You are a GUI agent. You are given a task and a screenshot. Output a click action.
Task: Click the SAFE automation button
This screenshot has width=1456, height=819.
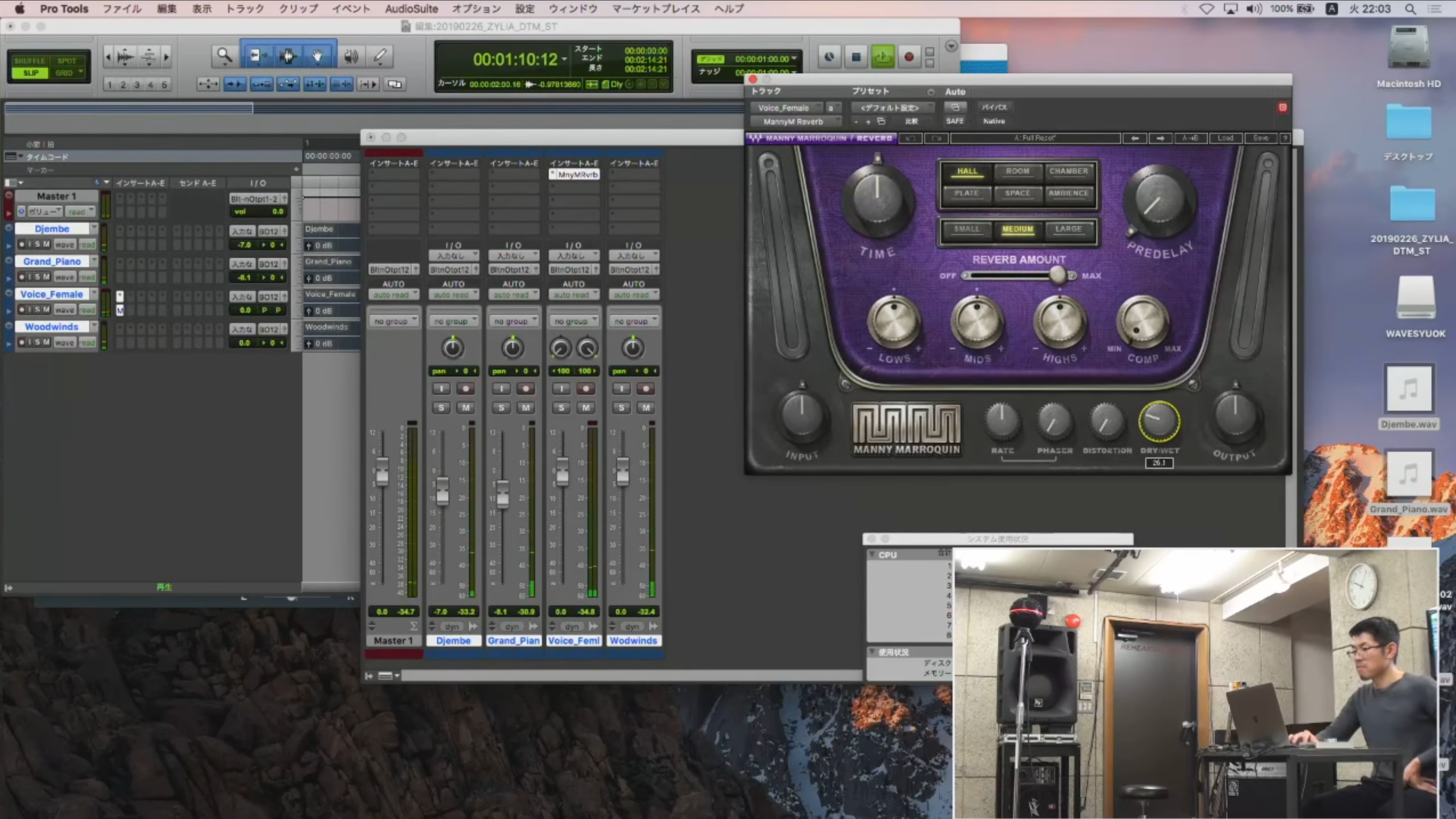[x=955, y=121]
